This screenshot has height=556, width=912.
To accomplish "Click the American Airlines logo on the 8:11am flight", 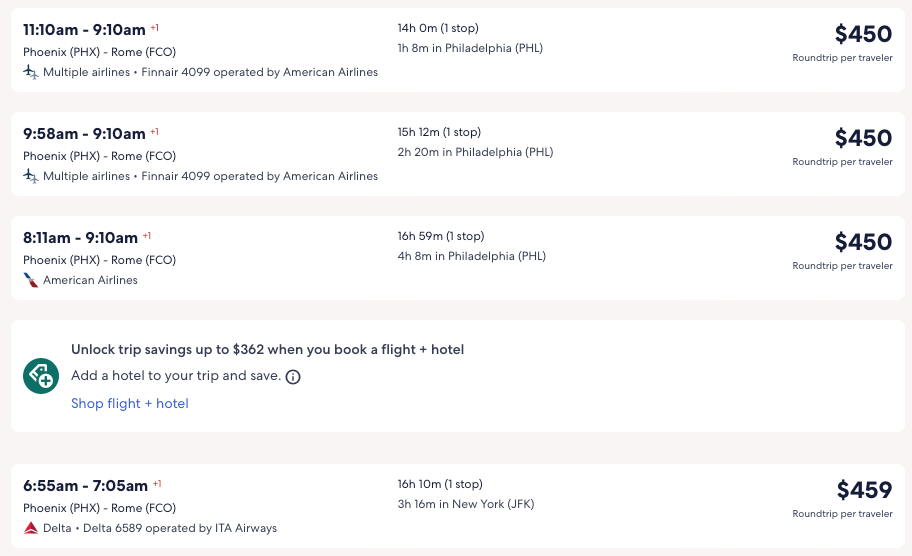I will [31, 280].
